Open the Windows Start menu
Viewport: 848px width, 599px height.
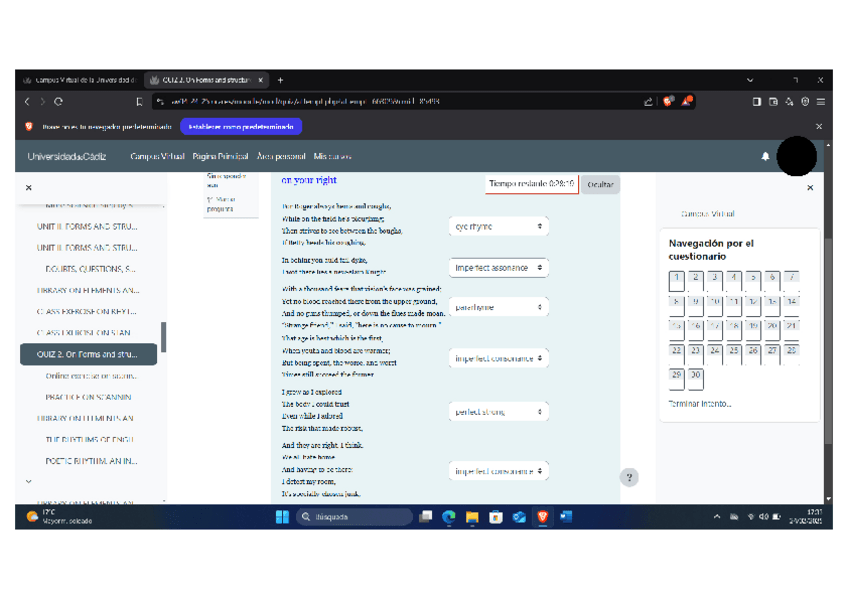[281, 517]
